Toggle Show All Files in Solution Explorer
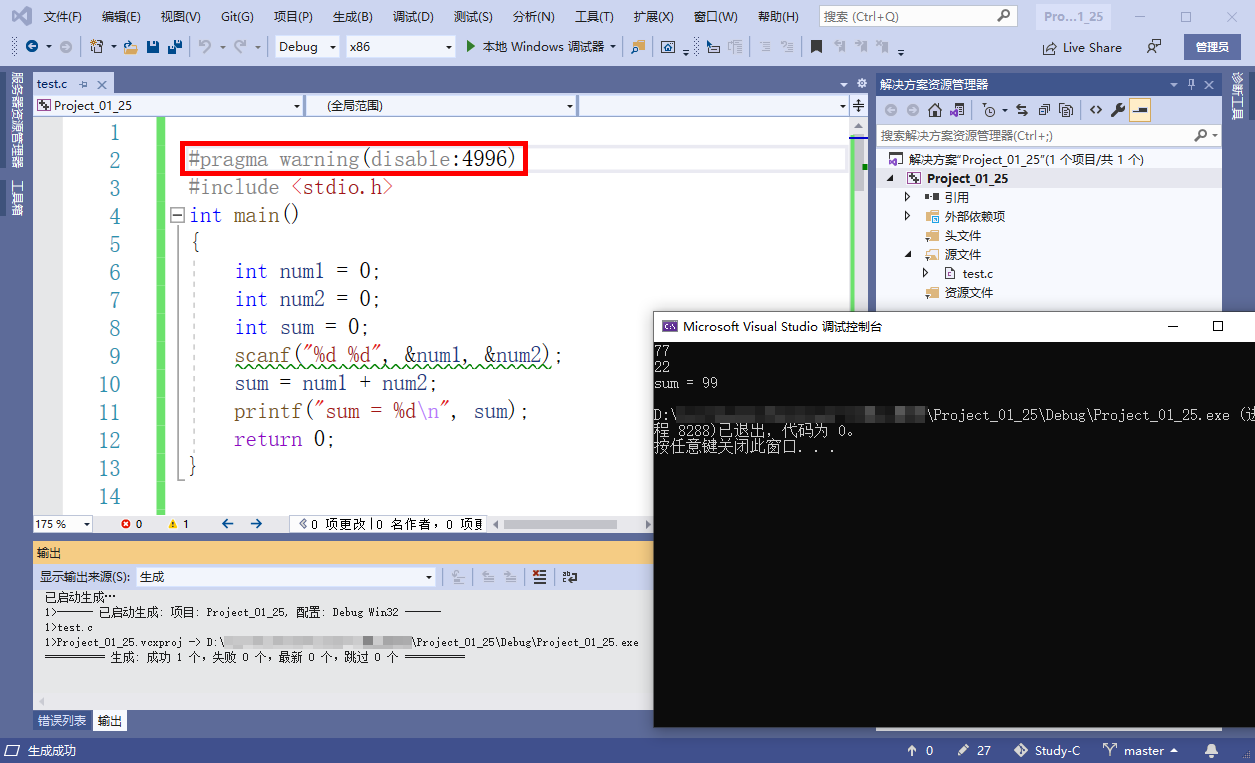Image resolution: width=1255 pixels, height=763 pixels. coord(1066,110)
